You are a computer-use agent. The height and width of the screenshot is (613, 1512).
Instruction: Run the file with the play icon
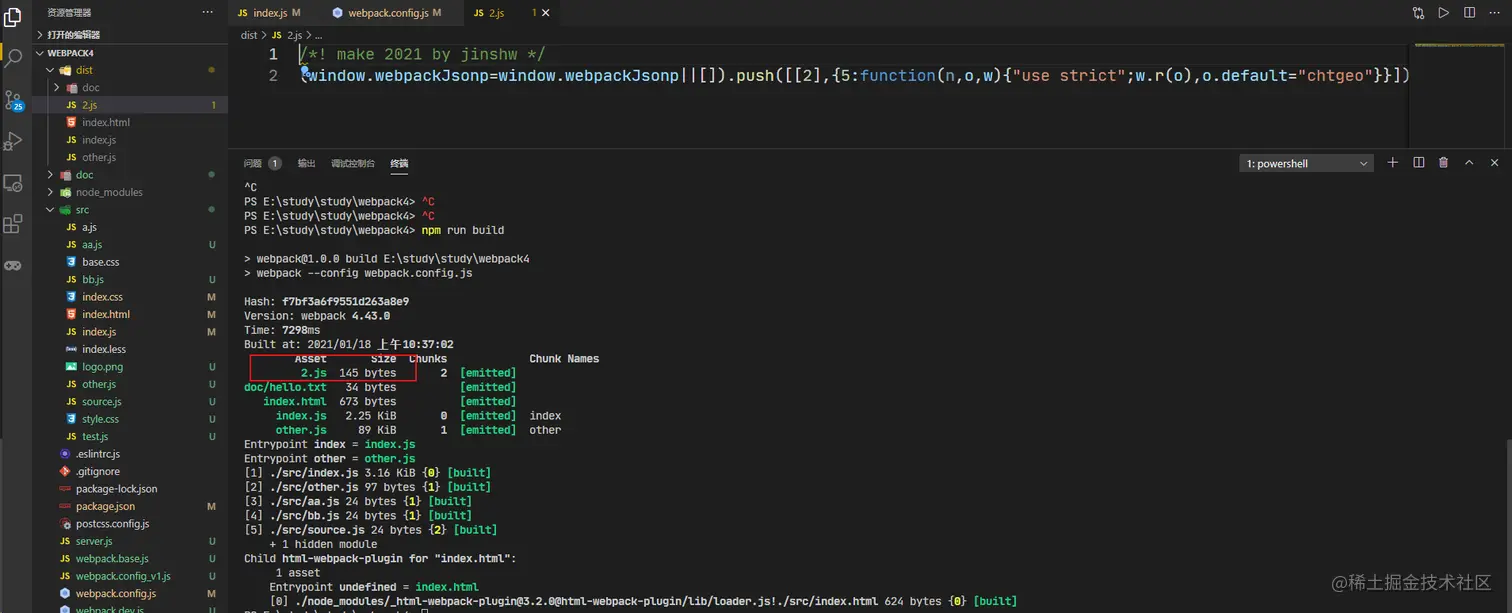[x=1444, y=13]
